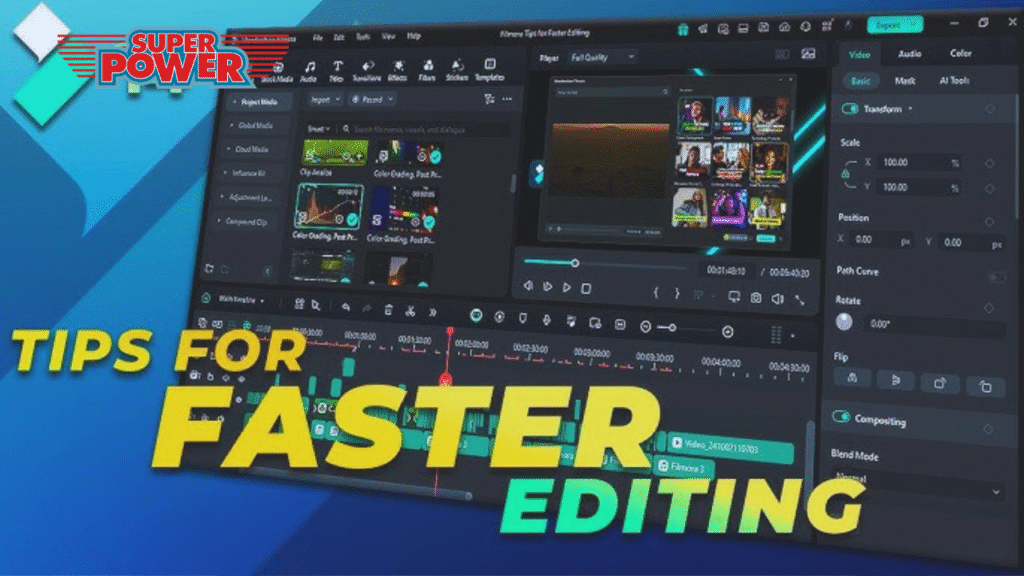Expand the Compound Clip tree item
Screen dimensions: 1024x576
tap(219, 221)
